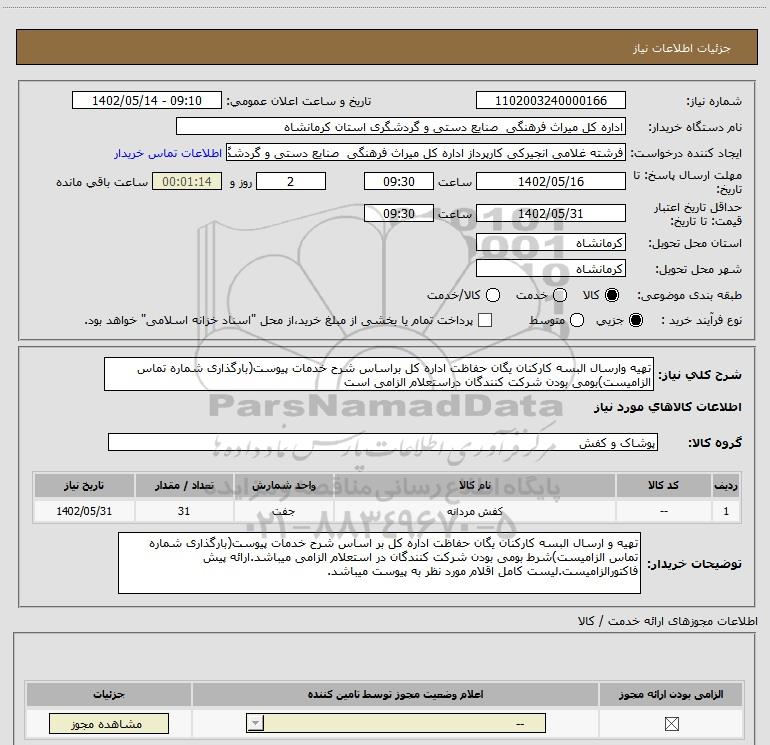Click the ردیف column header
The image size is (770, 745).
tap(726, 485)
